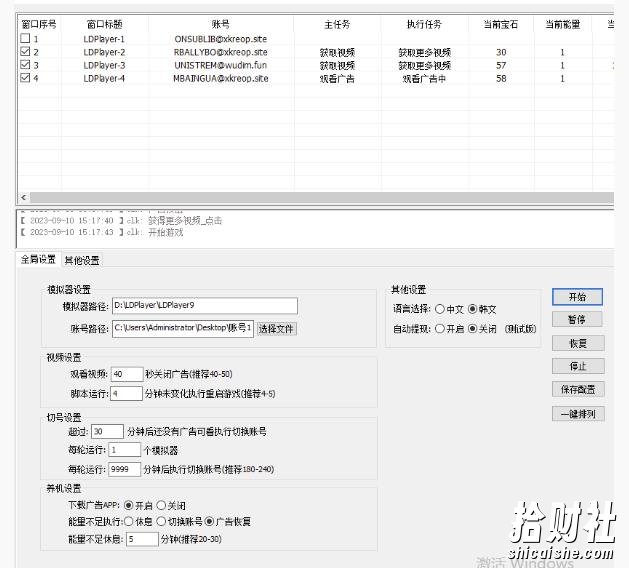Click gem value 30 in LDPlayer-2 row
This screenshot has height=568, width=629.
point(501,52)
